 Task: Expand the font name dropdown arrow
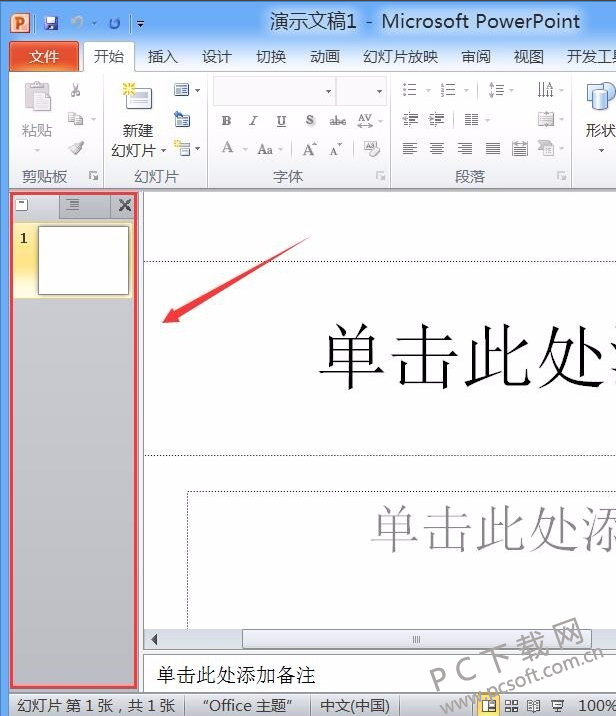point(328,91)
